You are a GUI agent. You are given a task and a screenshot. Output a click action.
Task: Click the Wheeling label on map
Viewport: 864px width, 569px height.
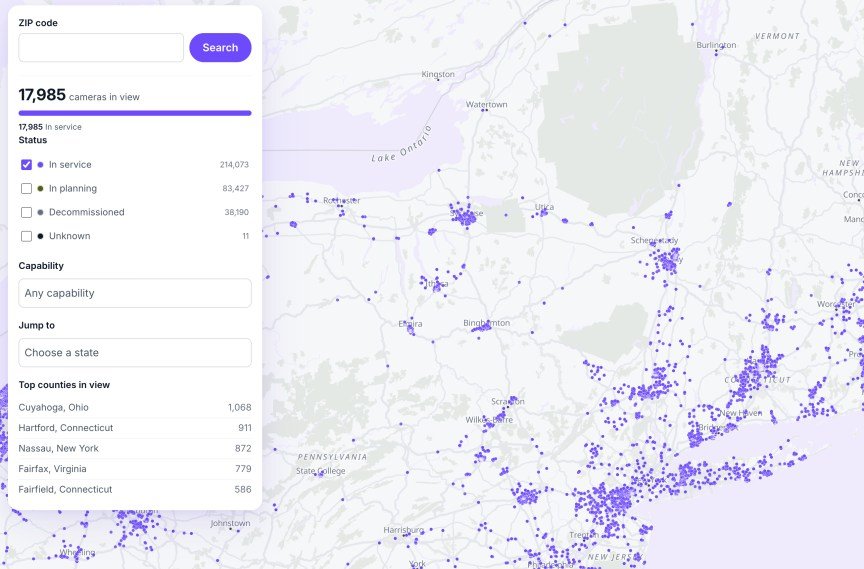click(77, 552)
